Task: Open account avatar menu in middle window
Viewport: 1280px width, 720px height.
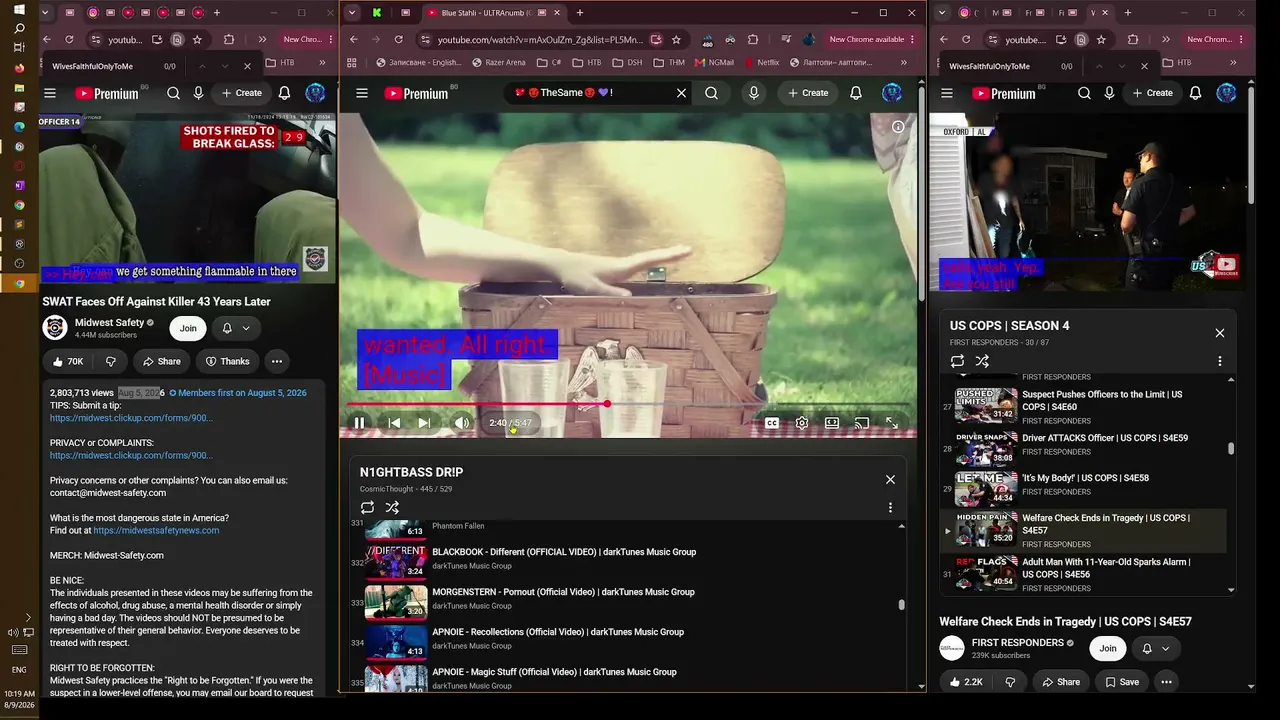Action: [x=892, y=93]
